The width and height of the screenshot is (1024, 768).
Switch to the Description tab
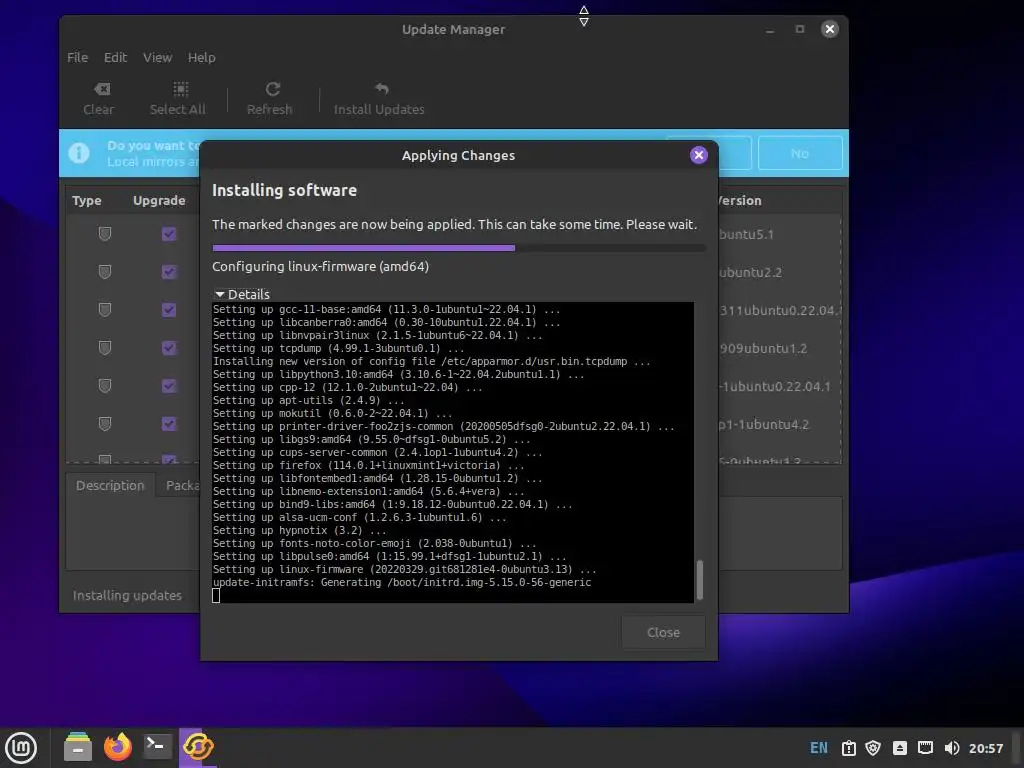[110, 485]
